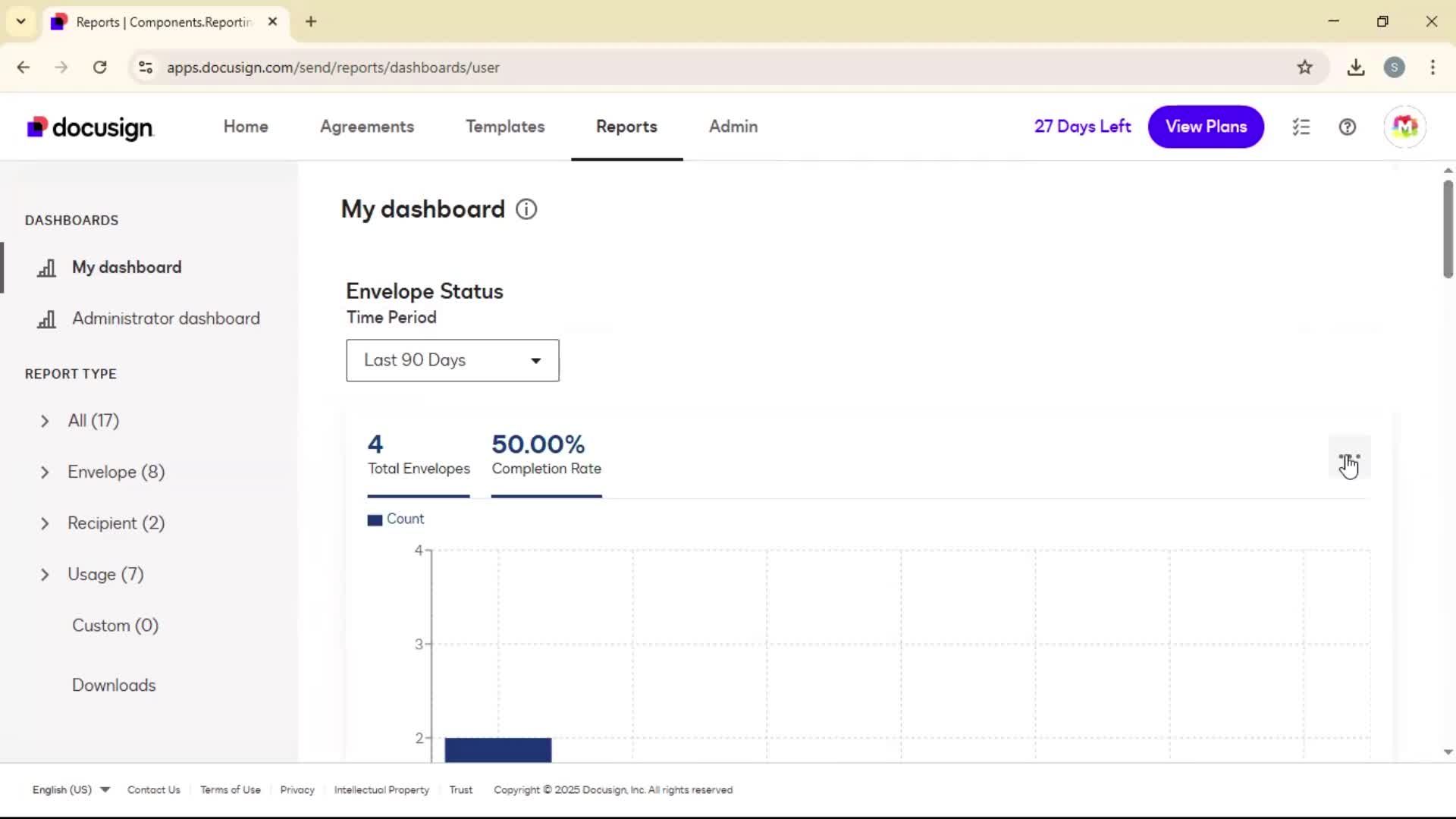Screen dimensions: 1456x819
Task: Open Custom (0) reports
Action: [115, 626]
